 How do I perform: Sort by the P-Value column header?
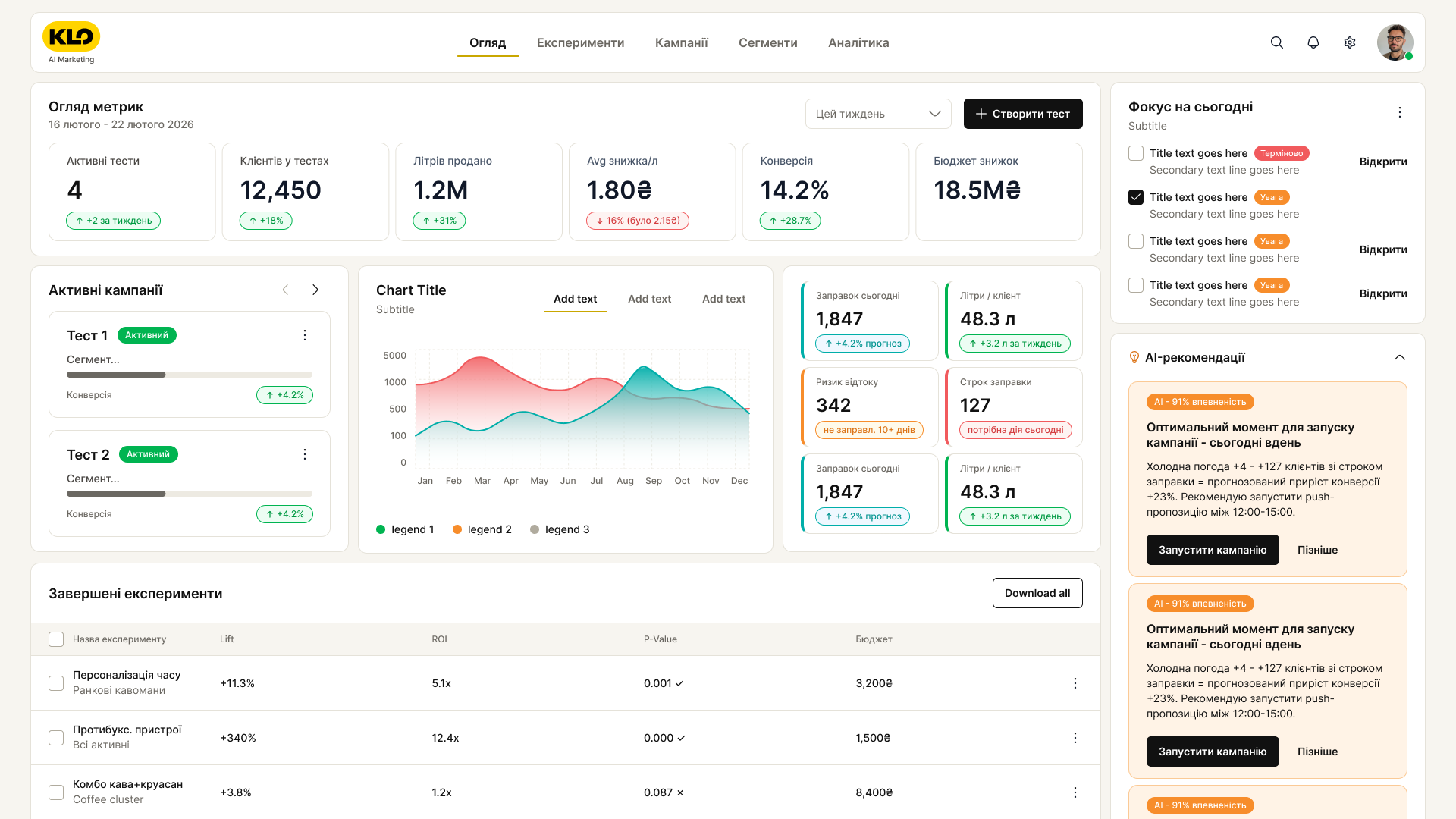pyautogui.click(x=661, y=639)
